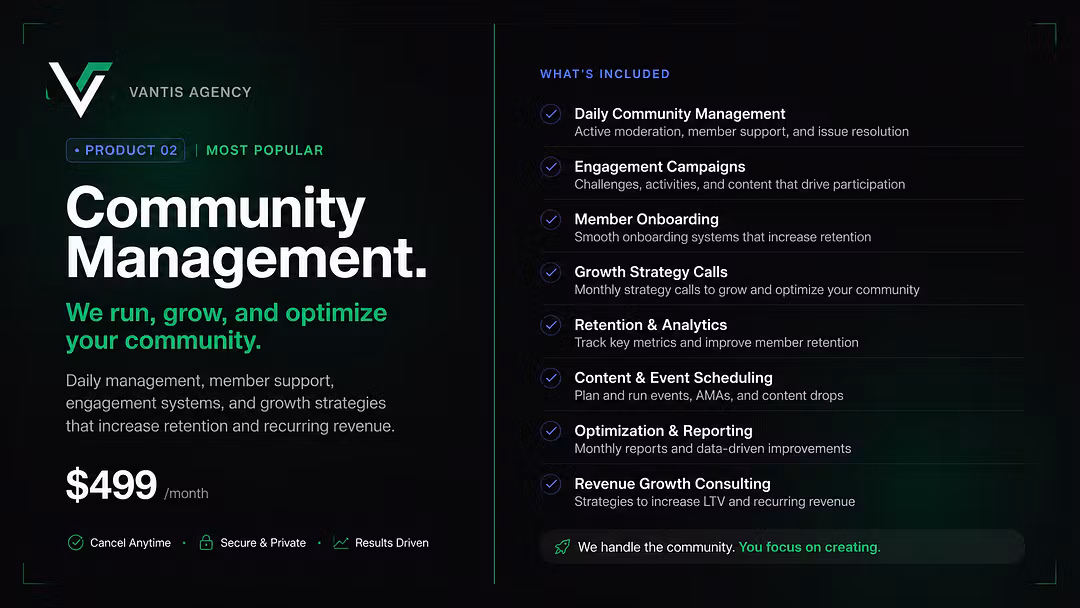Screen dimensions: 1080x608
Task: Click the Results Driven chart icon
Action: tap(341, 543)
